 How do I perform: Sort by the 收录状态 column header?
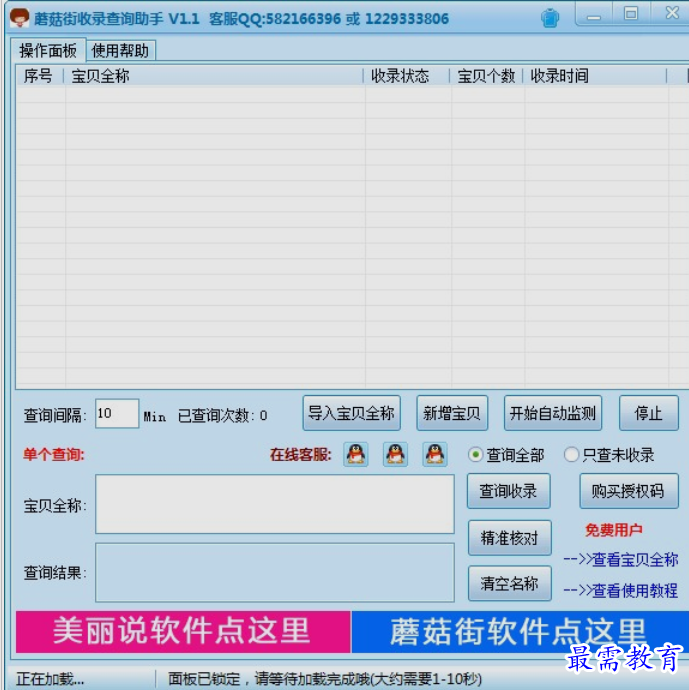[x=407, y=76]
